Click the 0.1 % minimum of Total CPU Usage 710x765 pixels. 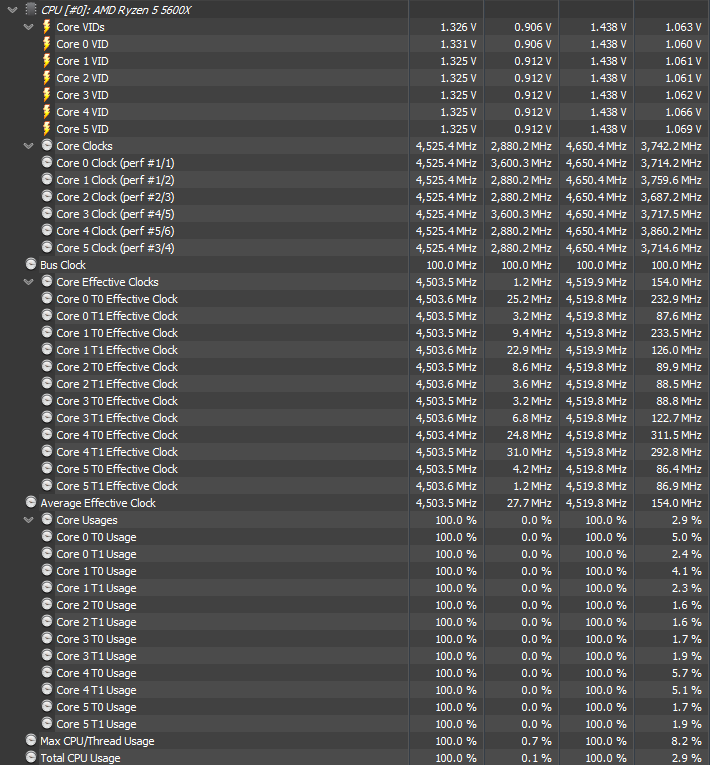point(536,758)
